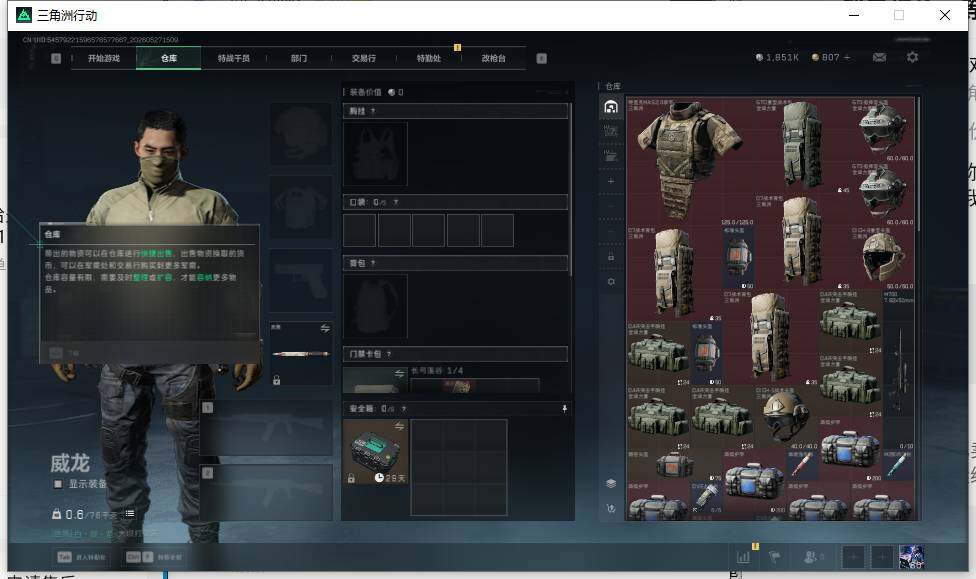Select the large heavy body armor item

690,161
